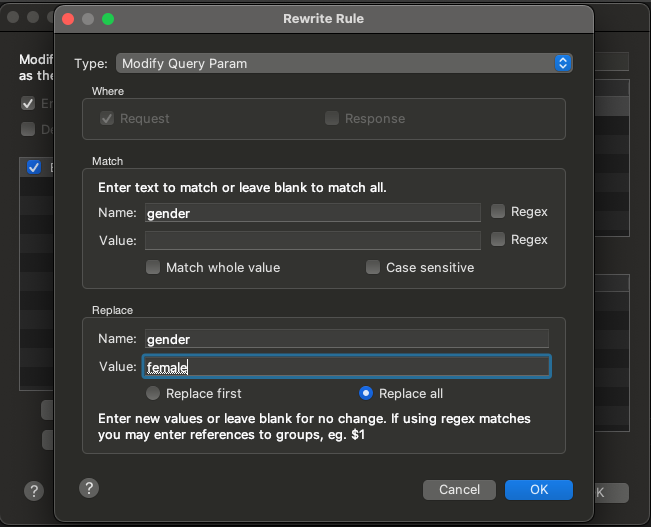Close the Rewrite Rule dialog with red button
The width and height of the screenshot is (651, 527).
point(68,19)
